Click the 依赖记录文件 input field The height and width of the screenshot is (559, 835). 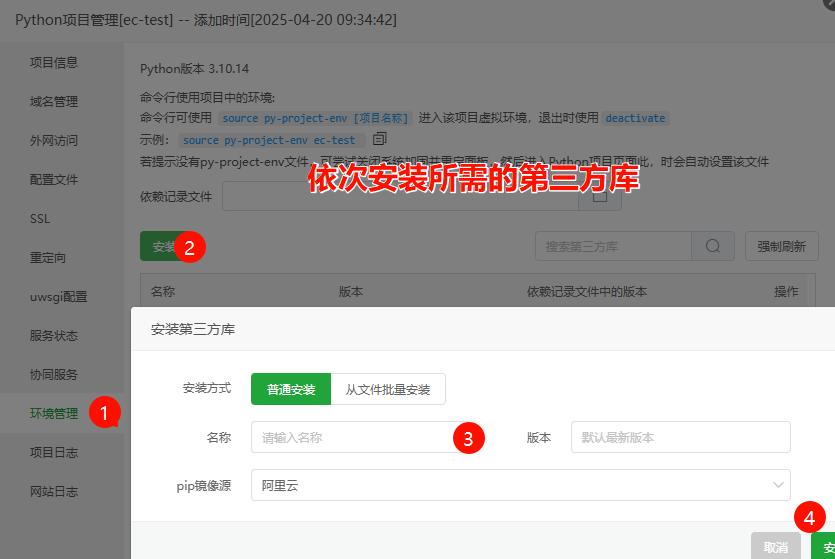[400, 196]
